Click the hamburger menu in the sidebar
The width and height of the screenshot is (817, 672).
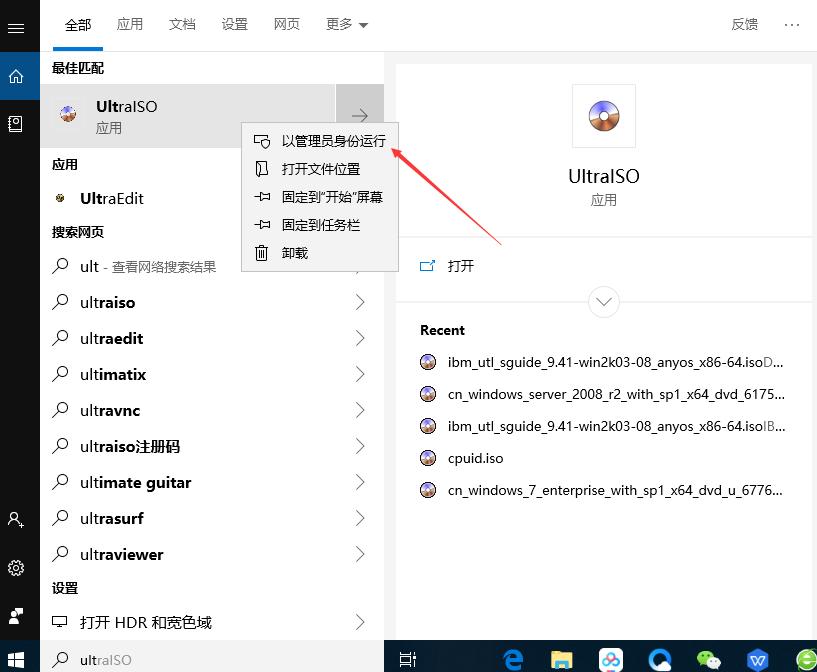coord(16,27)
